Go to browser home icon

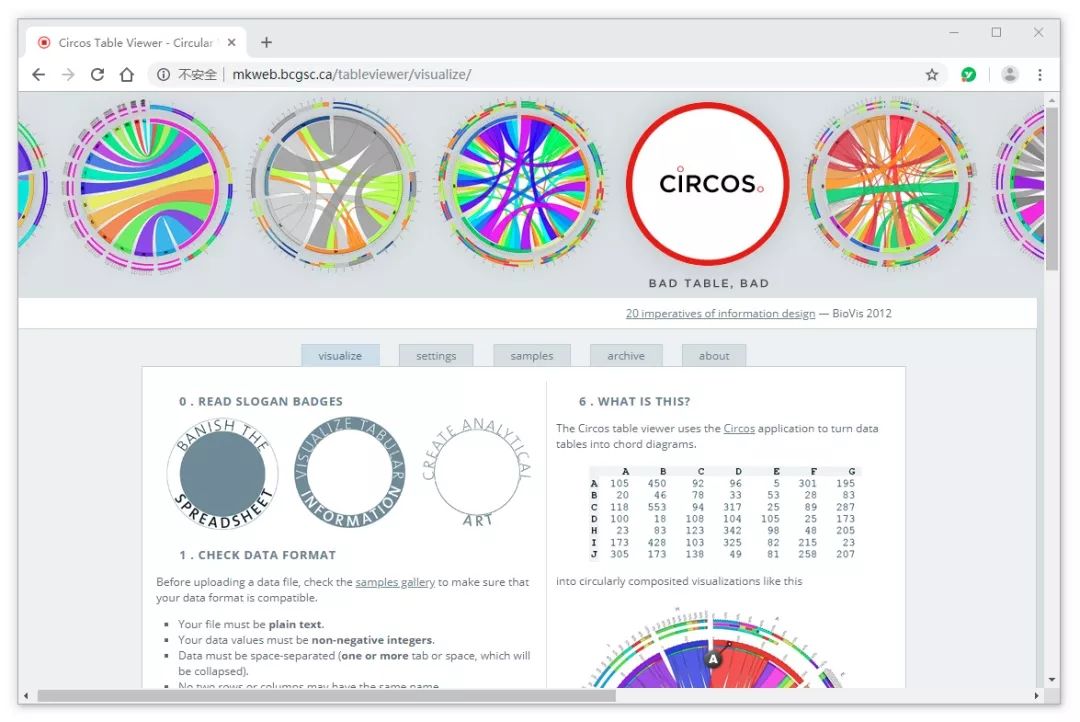coord(127,74)
